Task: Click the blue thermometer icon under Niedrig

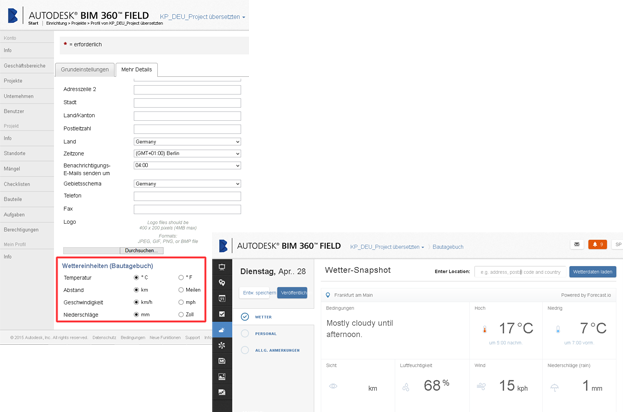Action: pos(558,329)
